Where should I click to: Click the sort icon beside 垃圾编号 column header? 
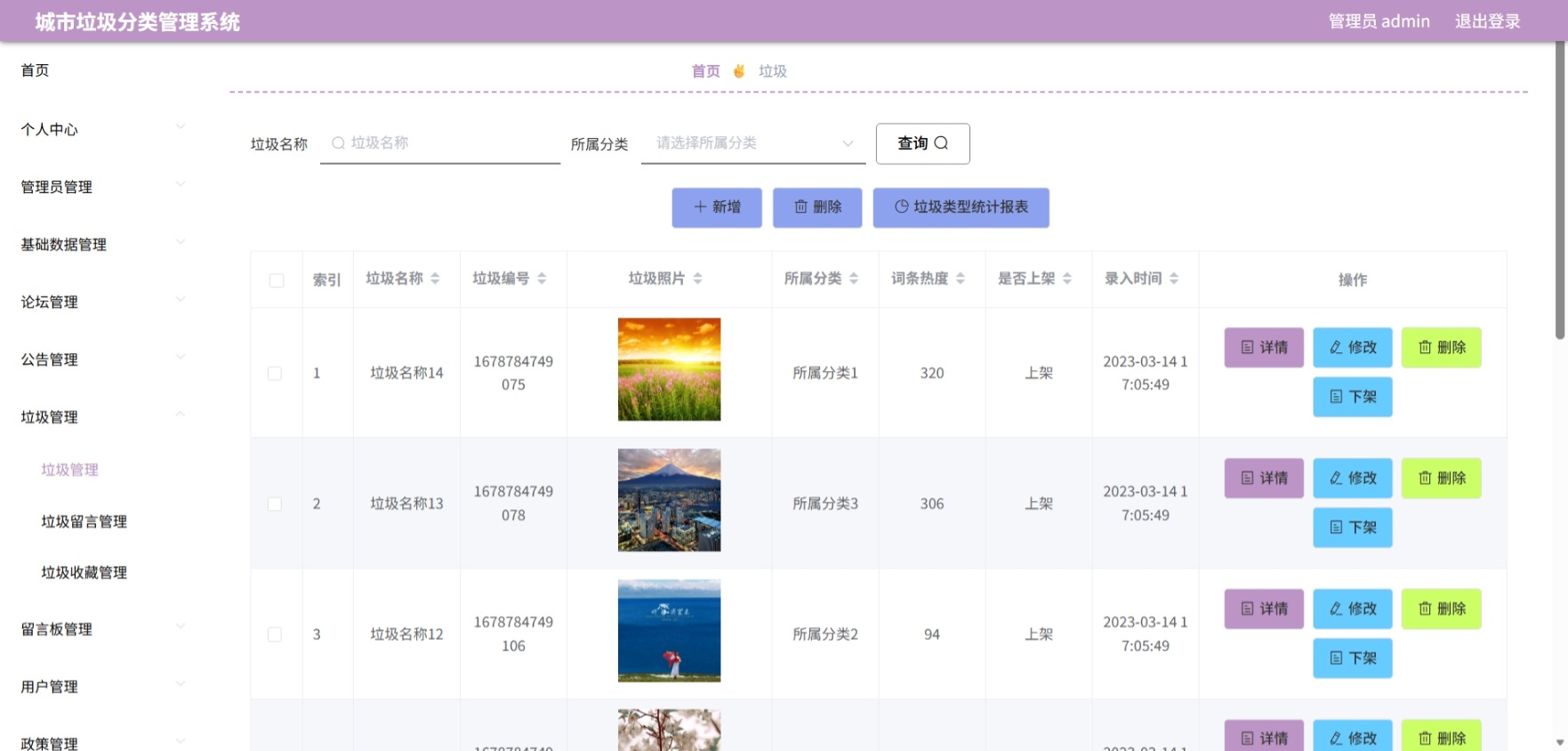[542, 279]
